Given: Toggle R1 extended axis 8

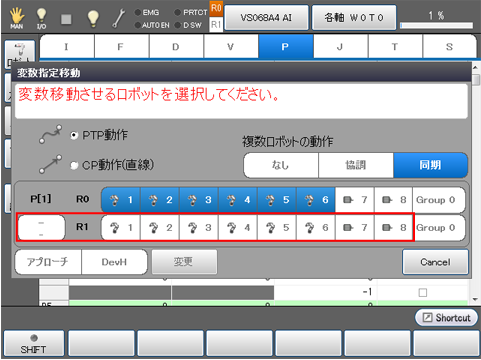Looking at the screenshot, I should (x=394, y=228).
